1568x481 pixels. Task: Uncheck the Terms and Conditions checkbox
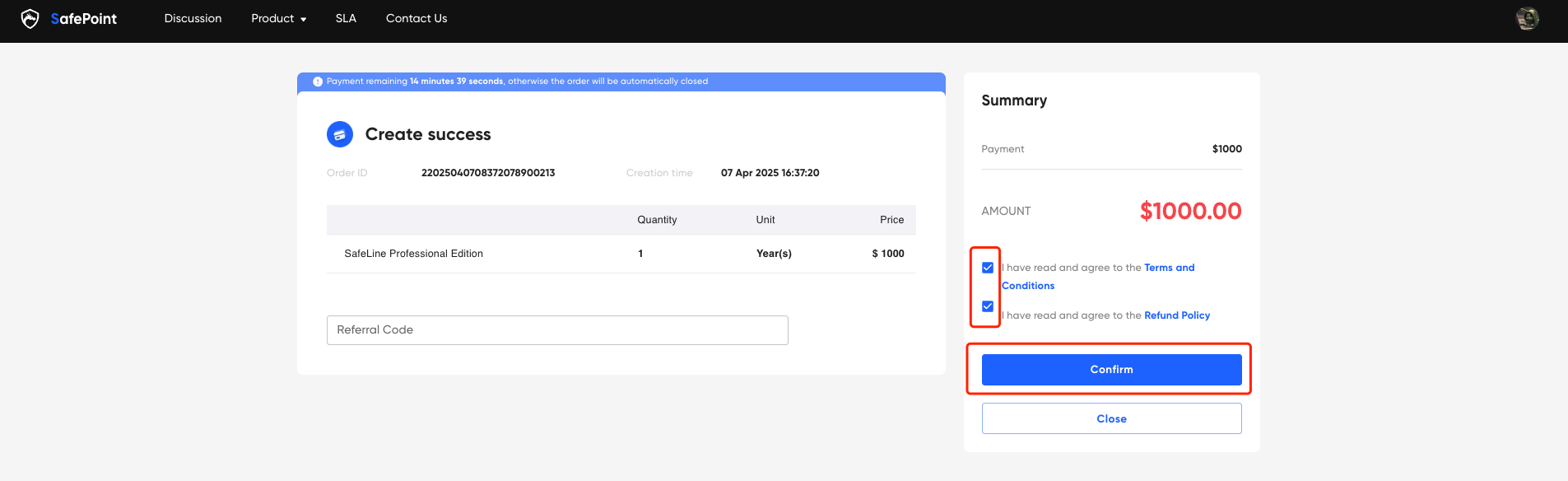pyautogui.click(x=988, y=268)
